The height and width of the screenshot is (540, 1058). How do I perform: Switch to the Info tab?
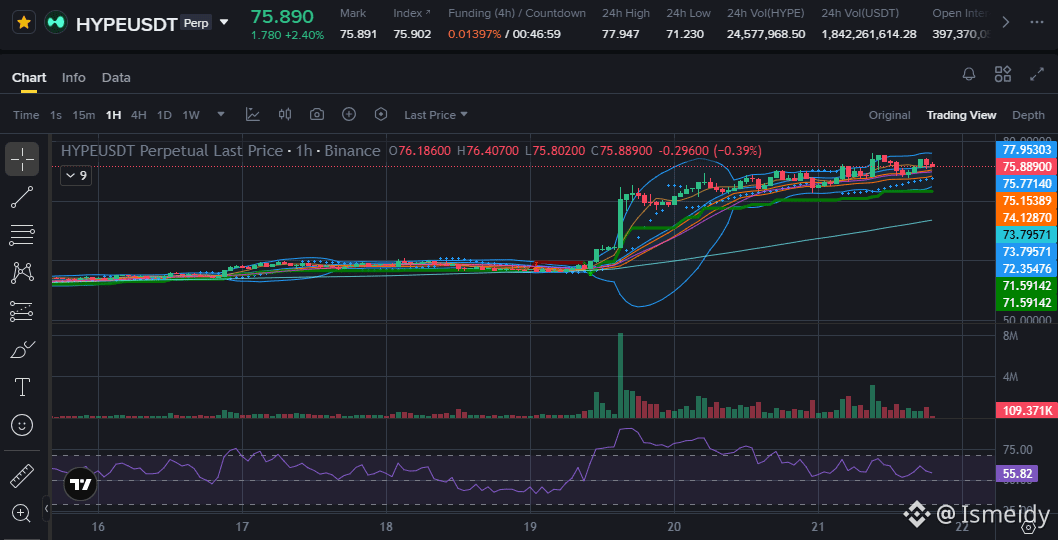[74, 78]
